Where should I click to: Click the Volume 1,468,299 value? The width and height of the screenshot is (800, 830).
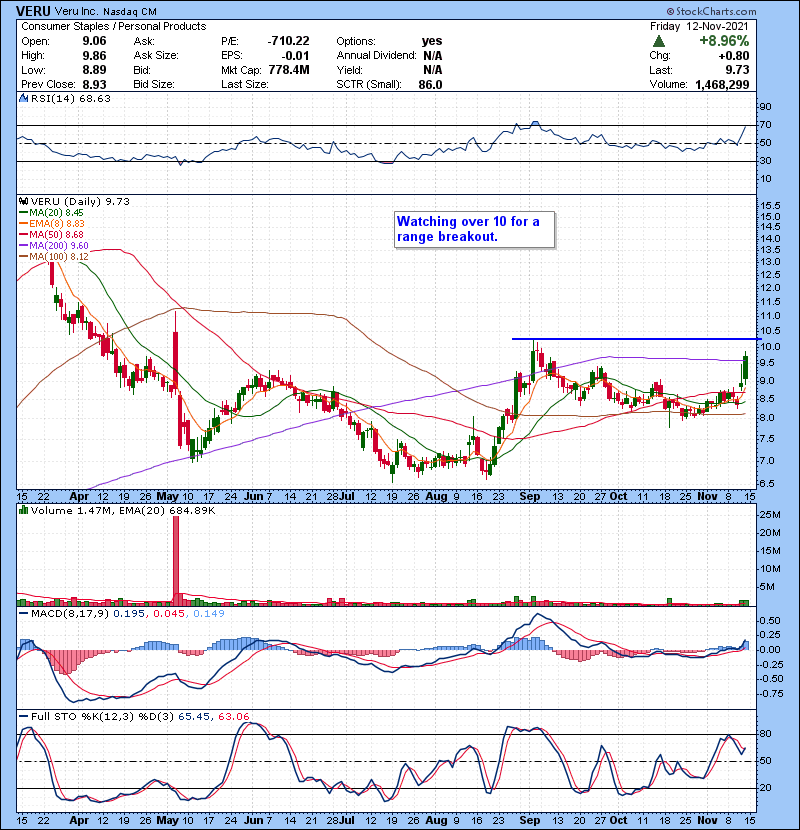722,85
